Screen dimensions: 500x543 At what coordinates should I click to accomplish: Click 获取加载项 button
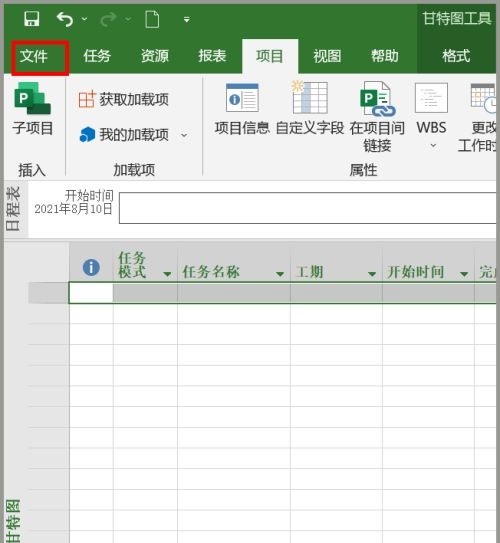(x=124, y=100)
